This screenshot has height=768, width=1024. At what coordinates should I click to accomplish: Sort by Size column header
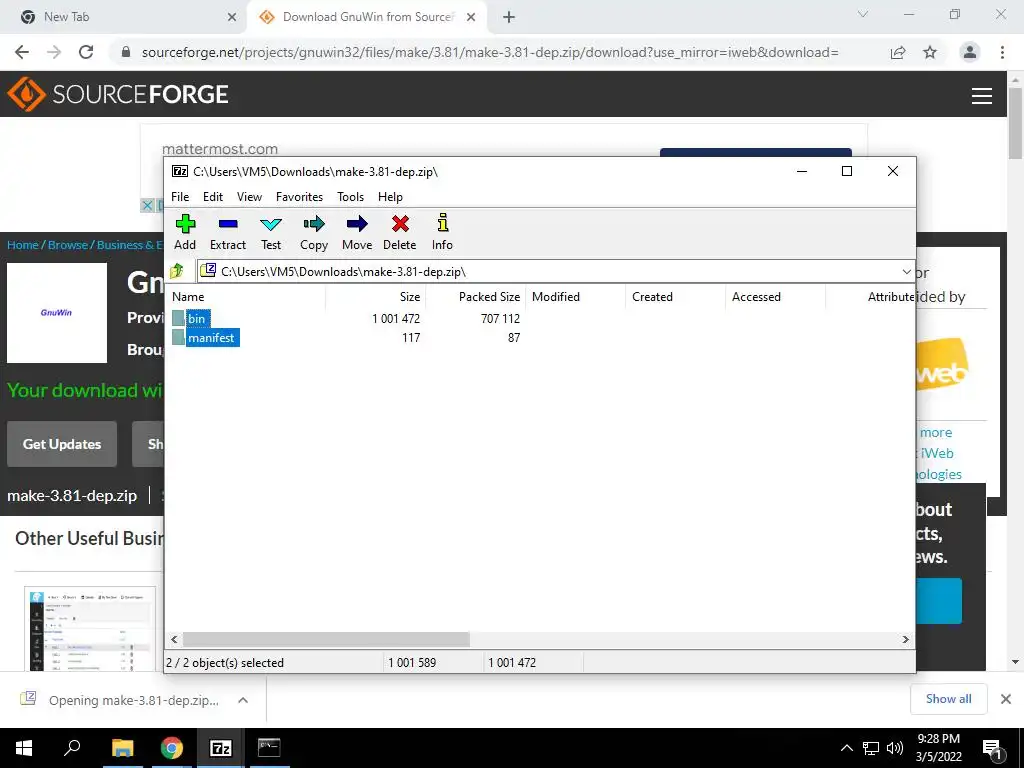(376, 296)
